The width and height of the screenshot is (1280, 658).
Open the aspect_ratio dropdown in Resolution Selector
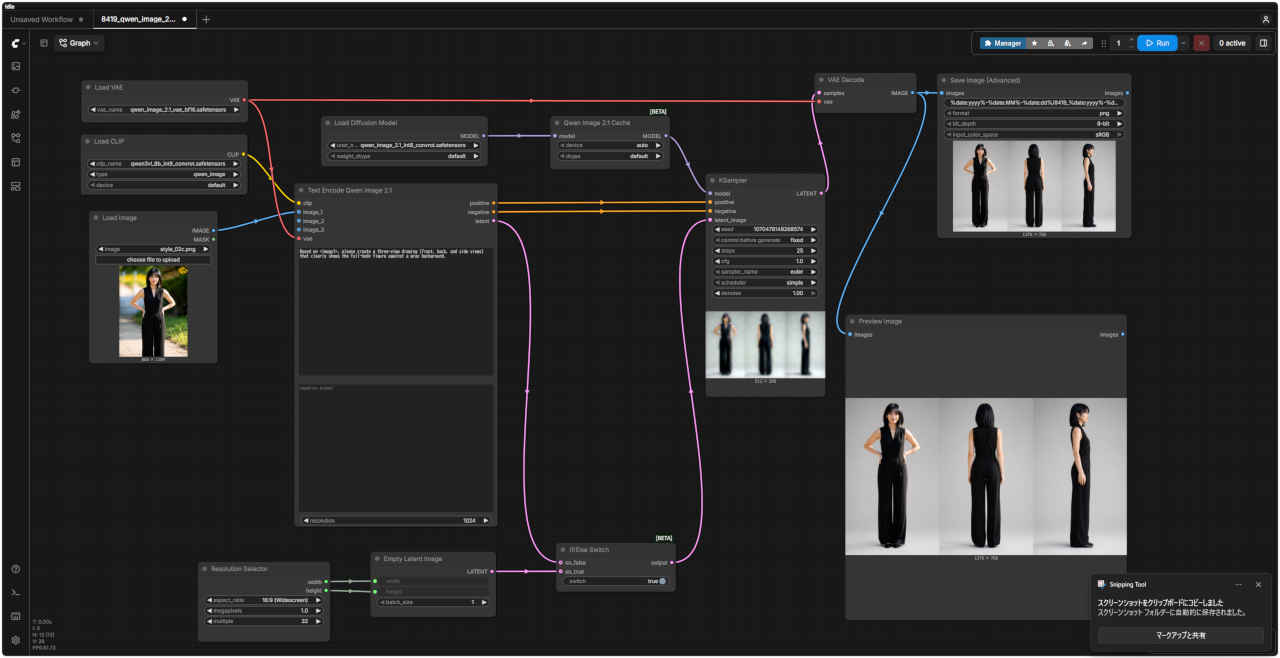point(264,600)
